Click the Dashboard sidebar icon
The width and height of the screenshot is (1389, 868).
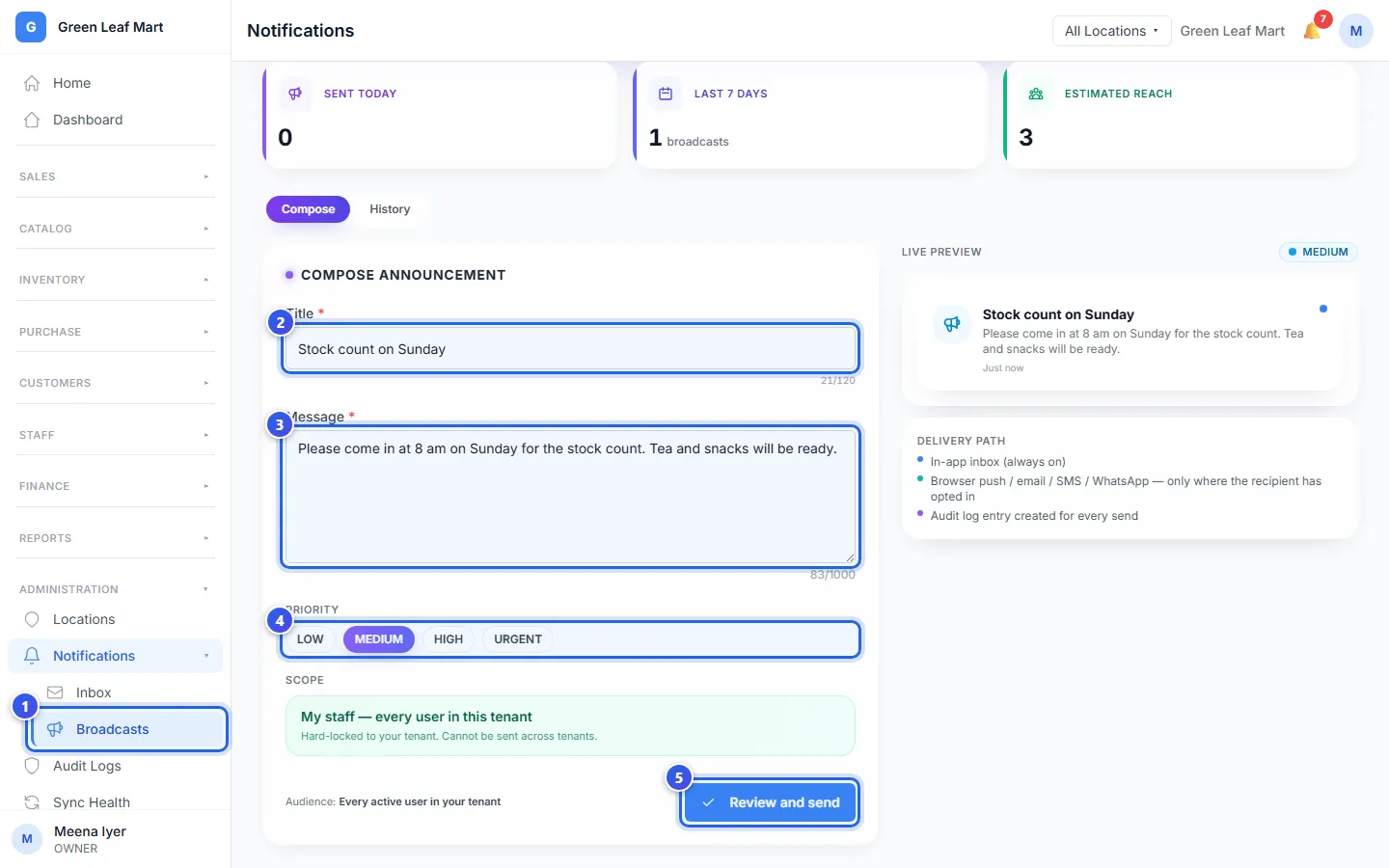pos(32,120)
